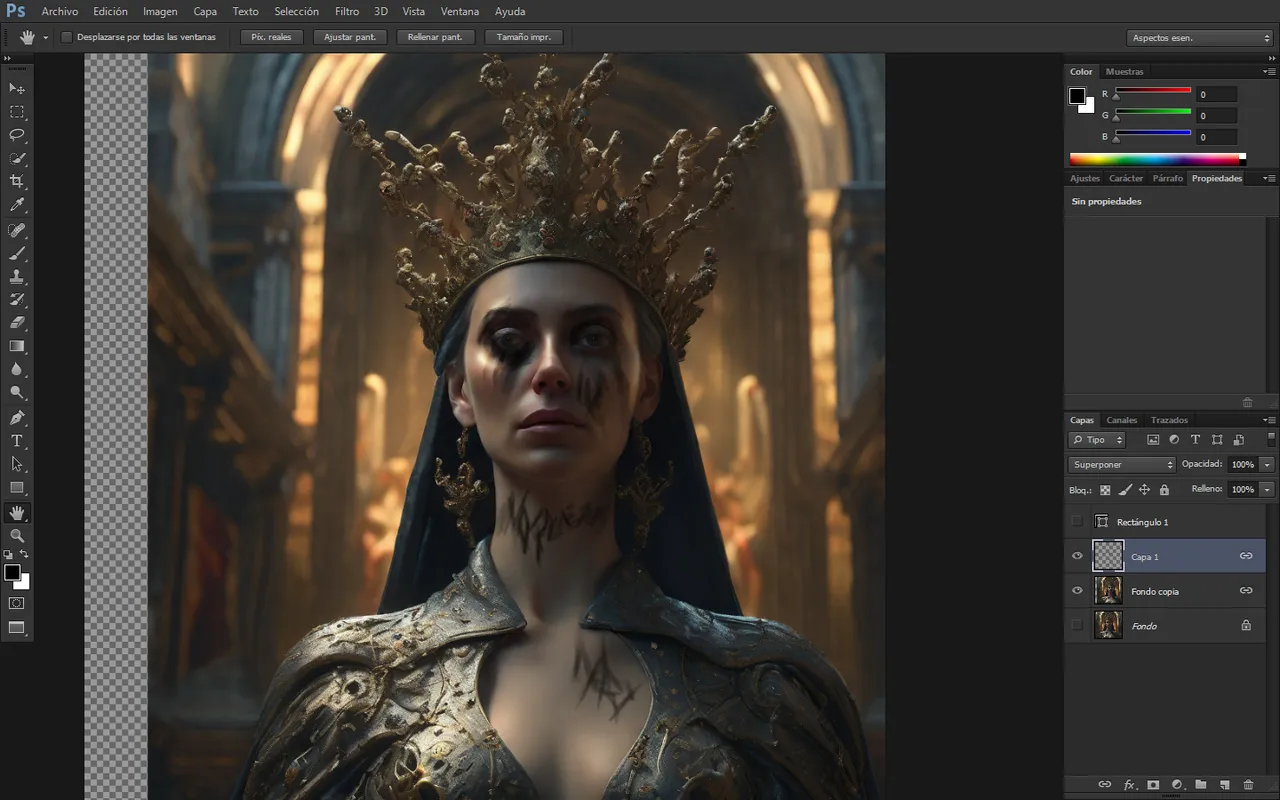Viewport: 1280px width, 800px height.
Task: Open the Superponer blend mode dropdown
Action: [1122, 465]
